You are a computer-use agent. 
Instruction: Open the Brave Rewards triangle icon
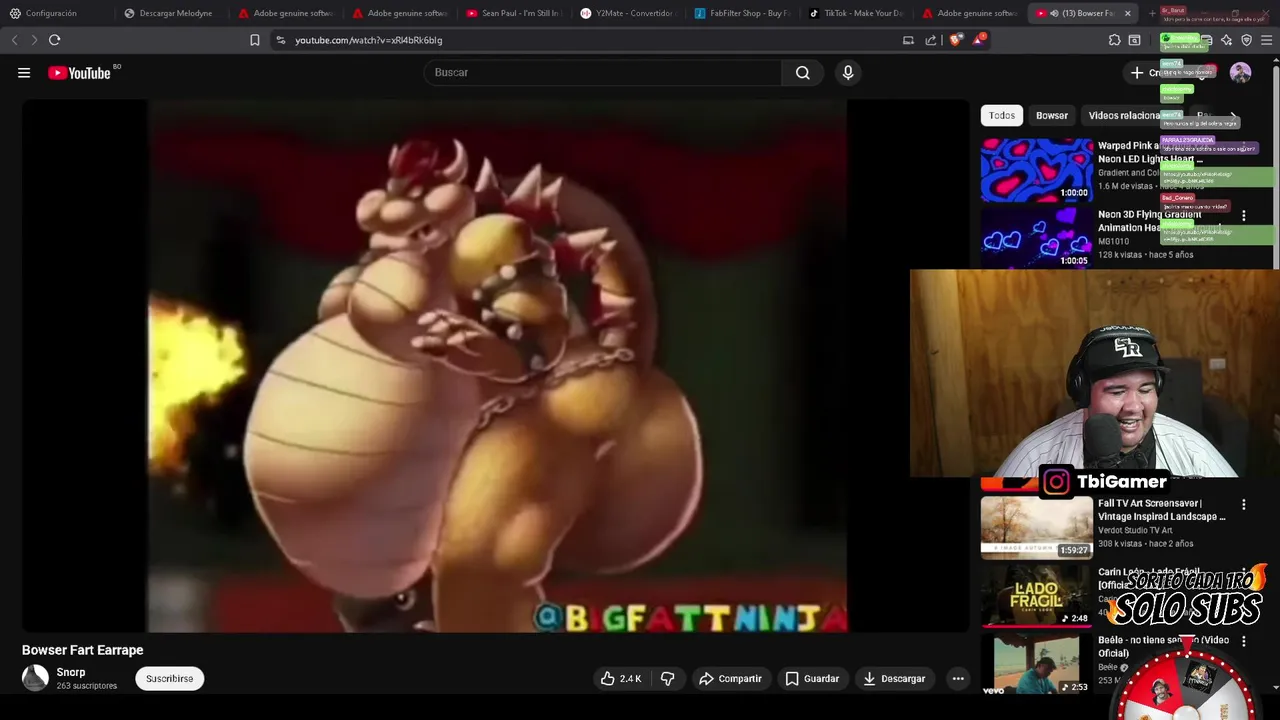tap(978, 40)
